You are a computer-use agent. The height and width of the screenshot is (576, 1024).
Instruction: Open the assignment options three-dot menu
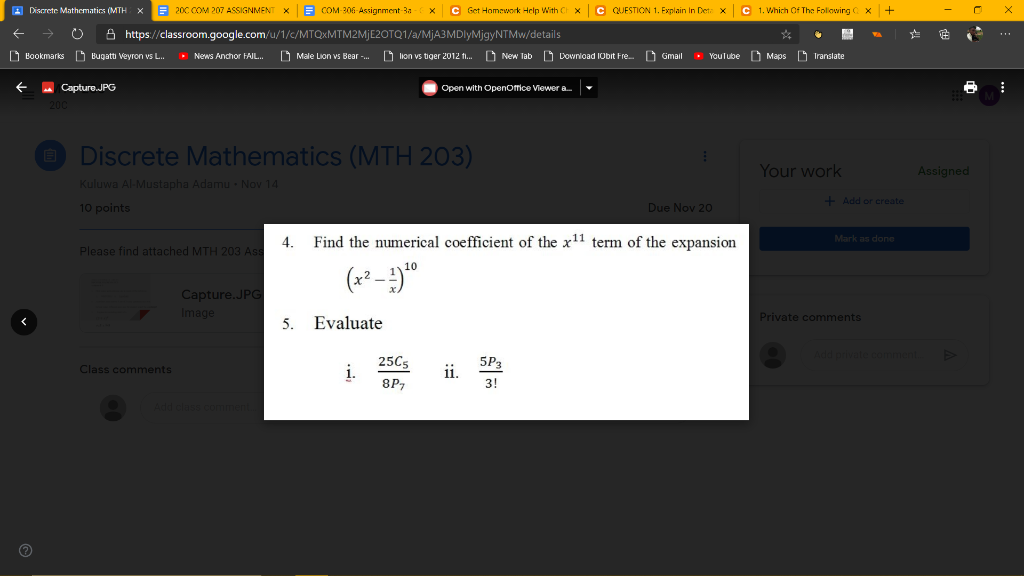(x=705, y=156)
